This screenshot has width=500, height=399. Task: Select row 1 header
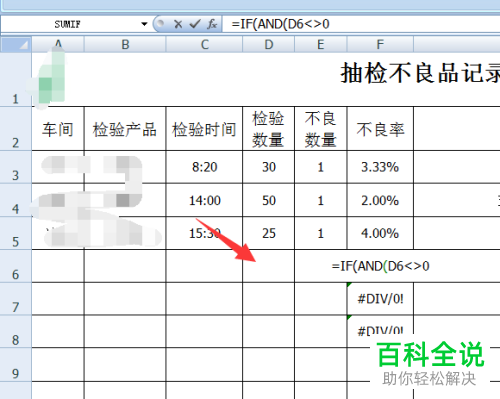[16, 79]
